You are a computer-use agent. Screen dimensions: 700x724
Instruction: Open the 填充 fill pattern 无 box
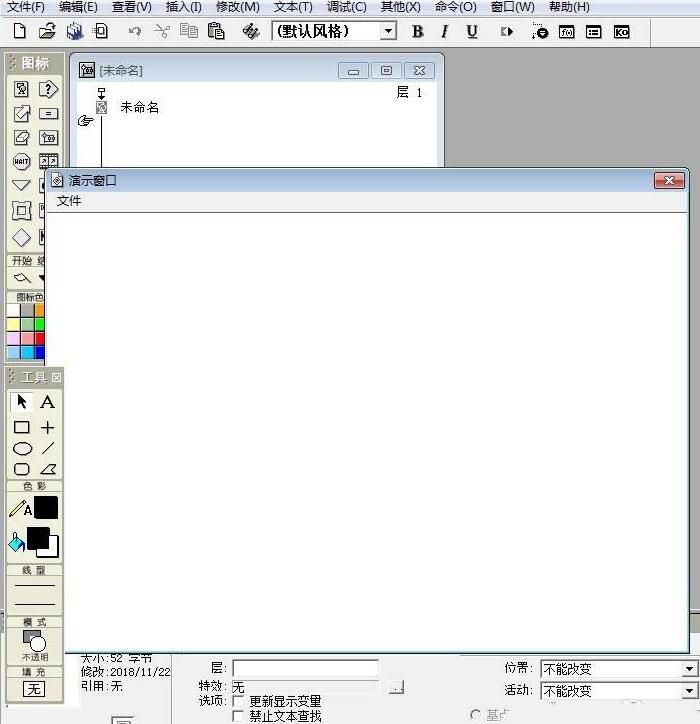[x=34, y=689]
